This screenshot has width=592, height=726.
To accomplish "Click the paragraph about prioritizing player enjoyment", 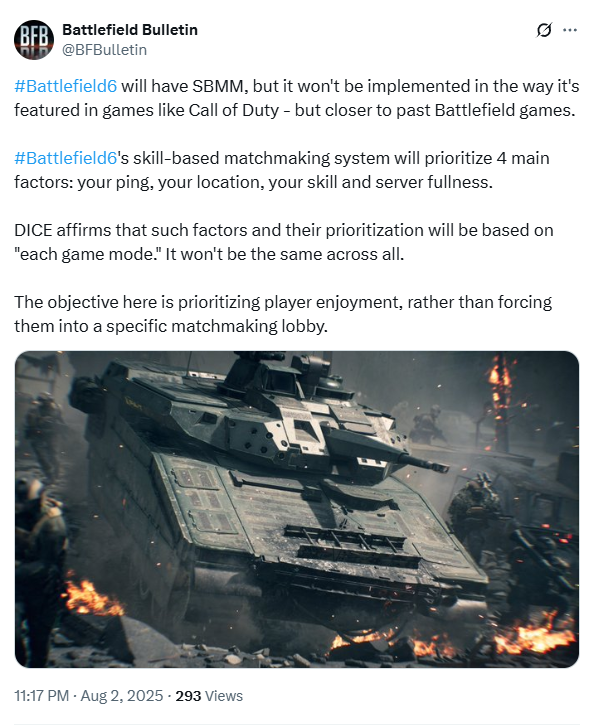I will 283,314.
